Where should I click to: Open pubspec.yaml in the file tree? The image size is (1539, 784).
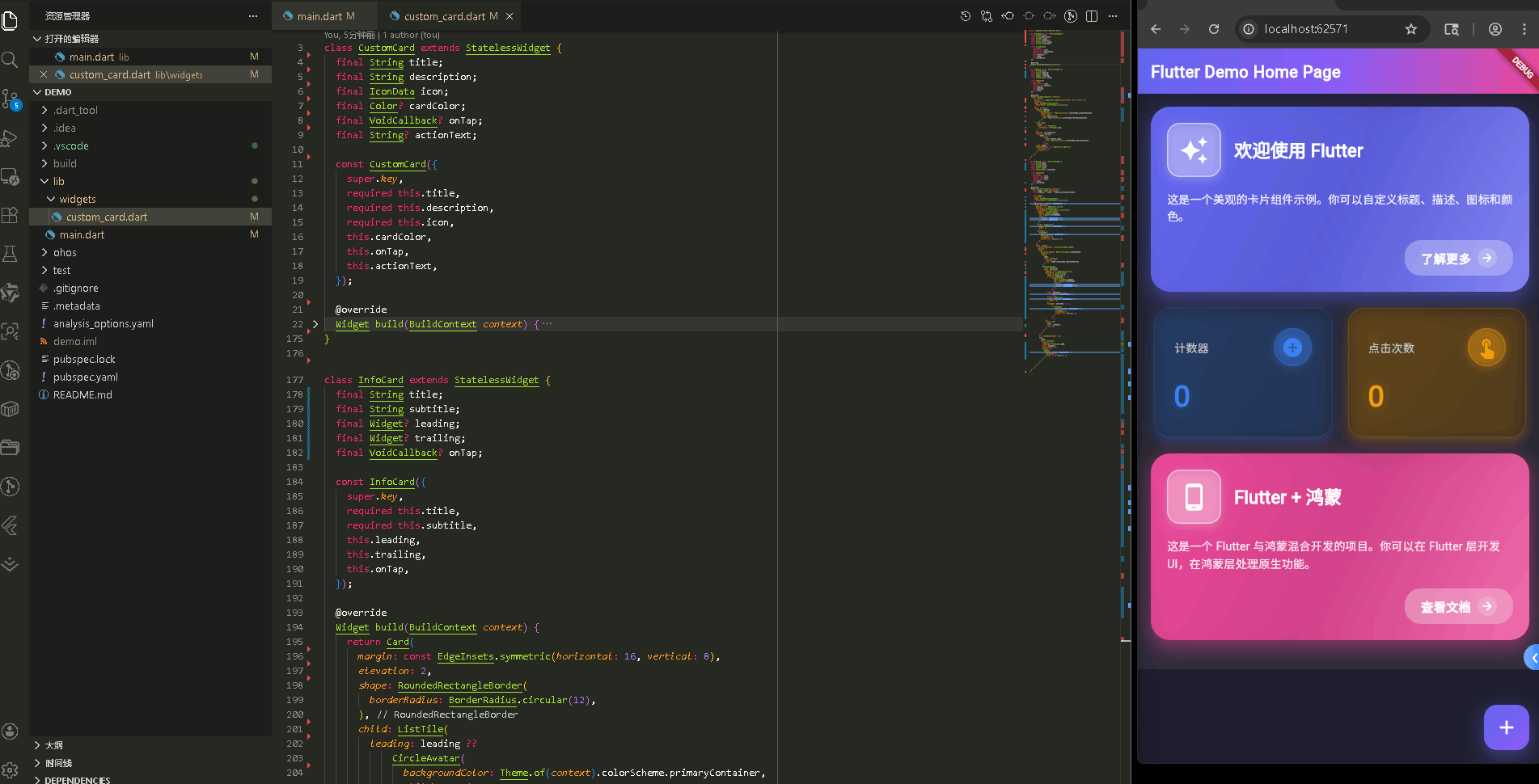[x=86, y=377]
